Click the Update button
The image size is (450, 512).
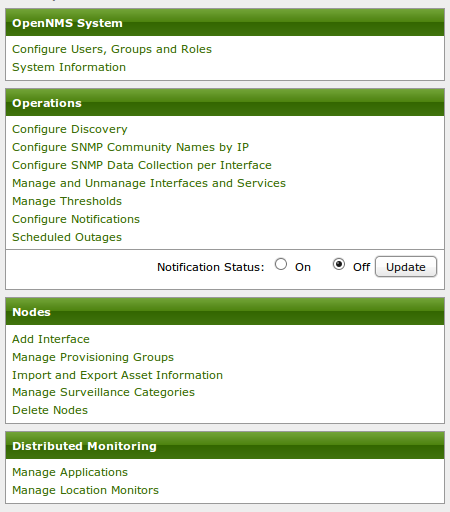click(406, 267)
